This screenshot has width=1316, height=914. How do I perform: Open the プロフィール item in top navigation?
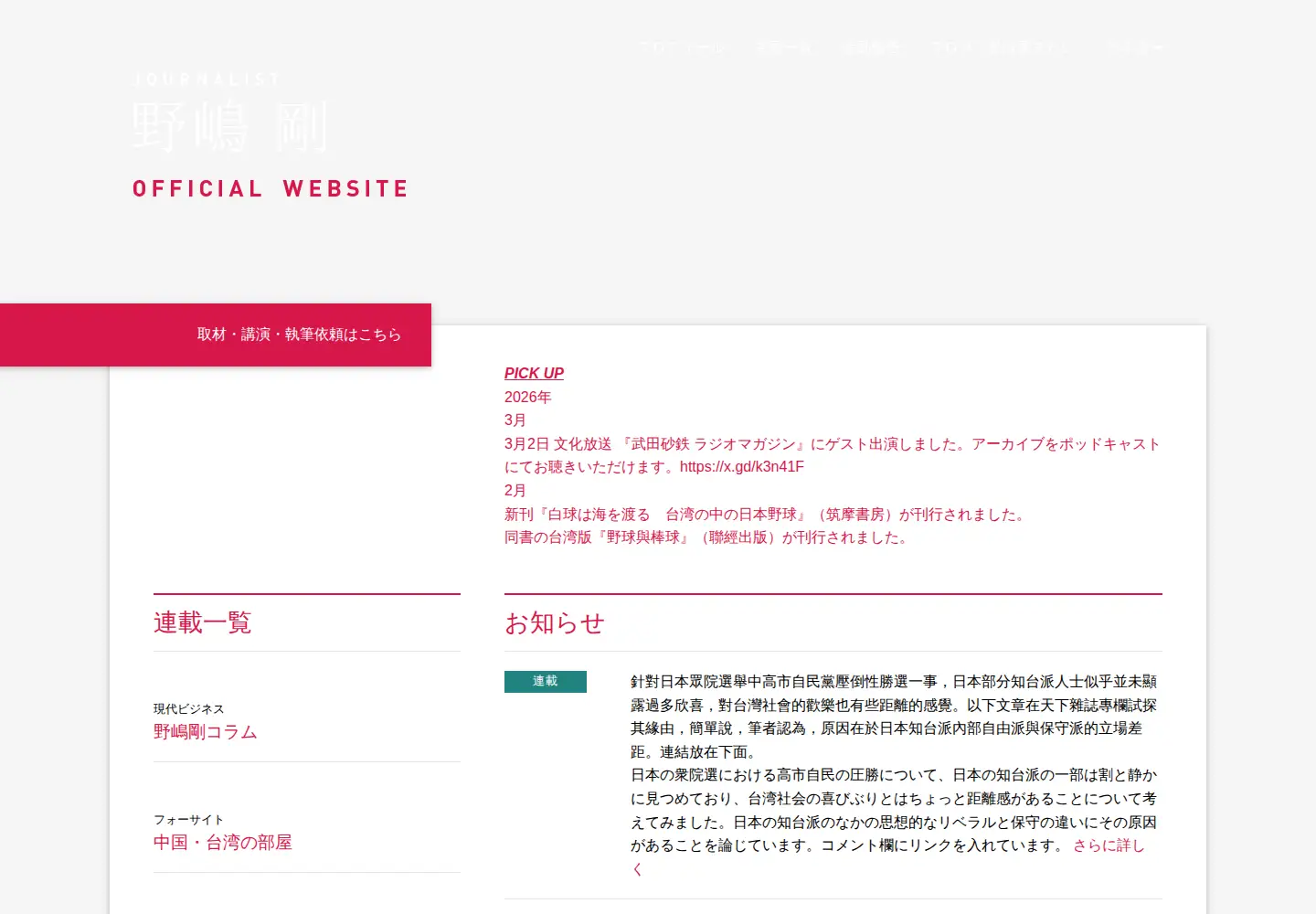point(682,47)
